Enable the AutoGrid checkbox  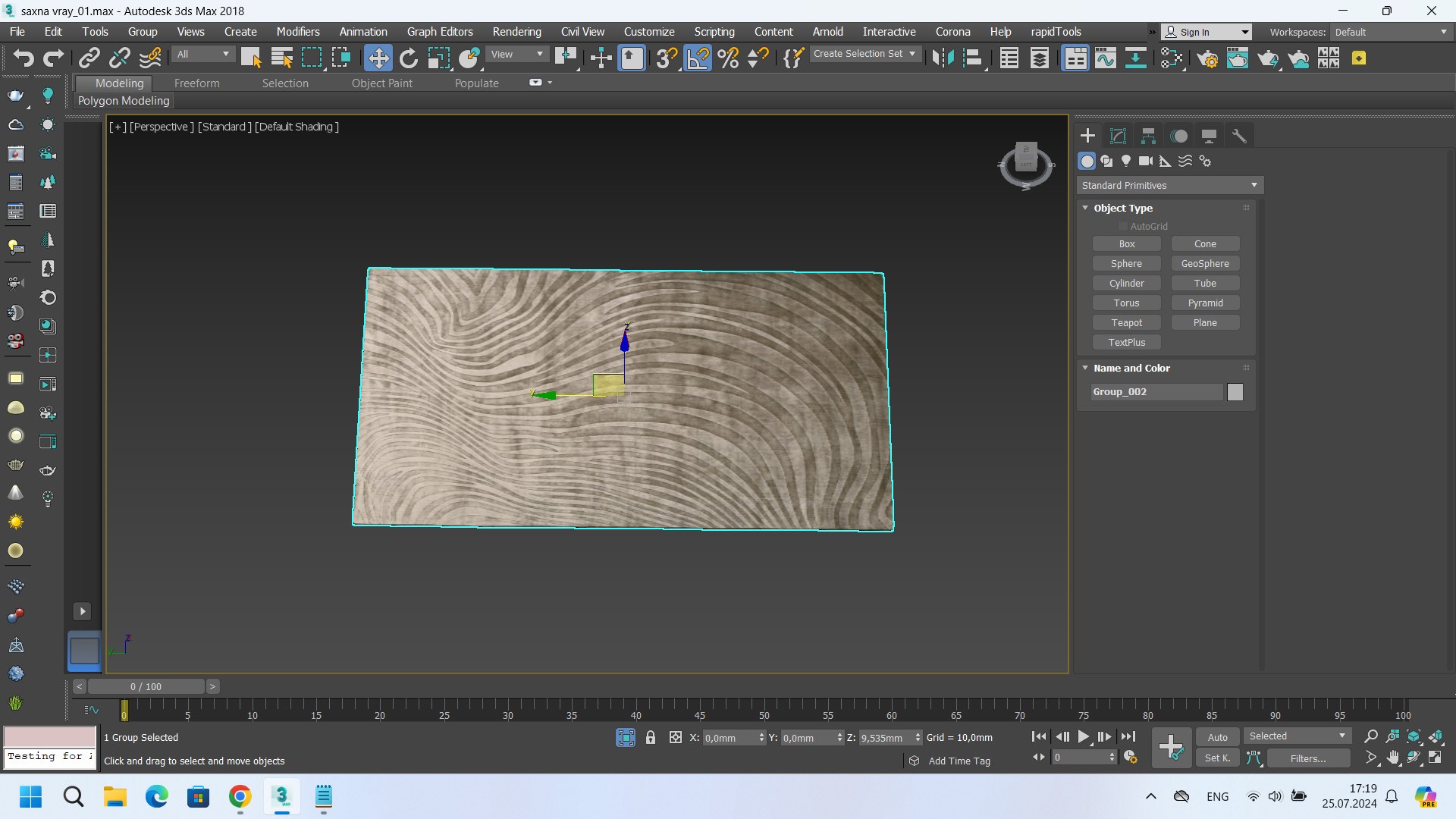pos(1123,226)
